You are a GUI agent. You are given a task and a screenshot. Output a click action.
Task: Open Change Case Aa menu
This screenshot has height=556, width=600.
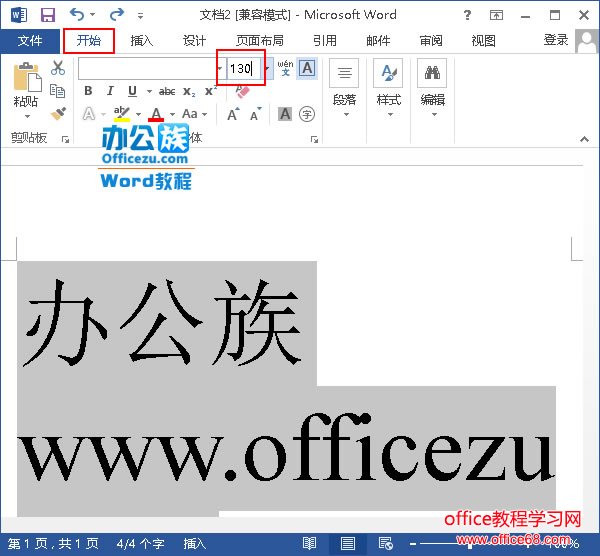pyautogui.click(x=194, y=114)
